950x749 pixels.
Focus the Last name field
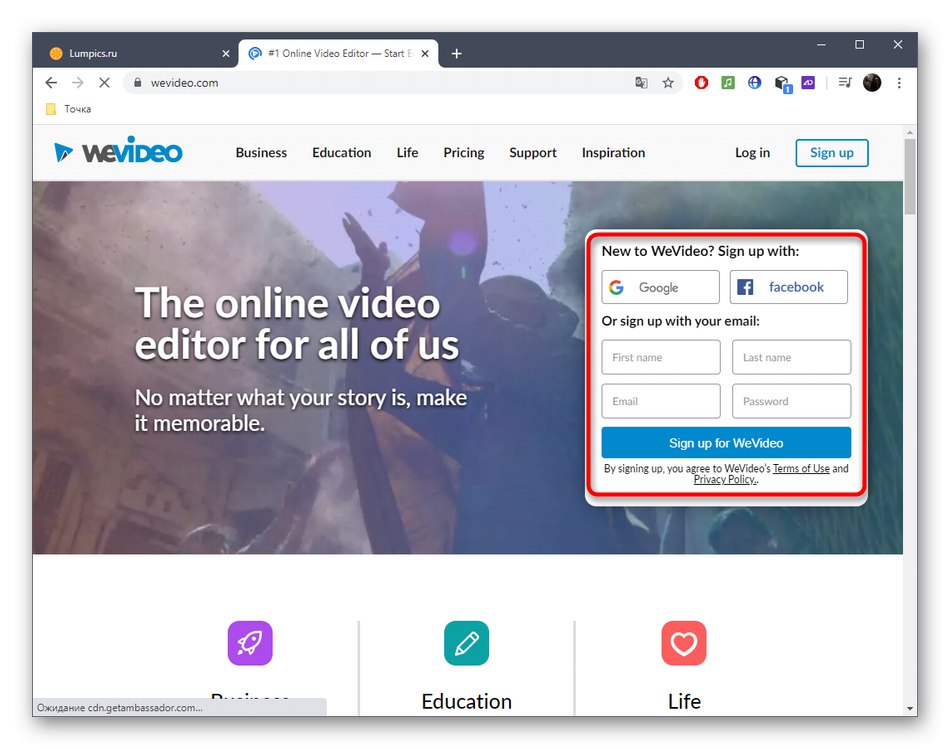click(x=791, y=358)
